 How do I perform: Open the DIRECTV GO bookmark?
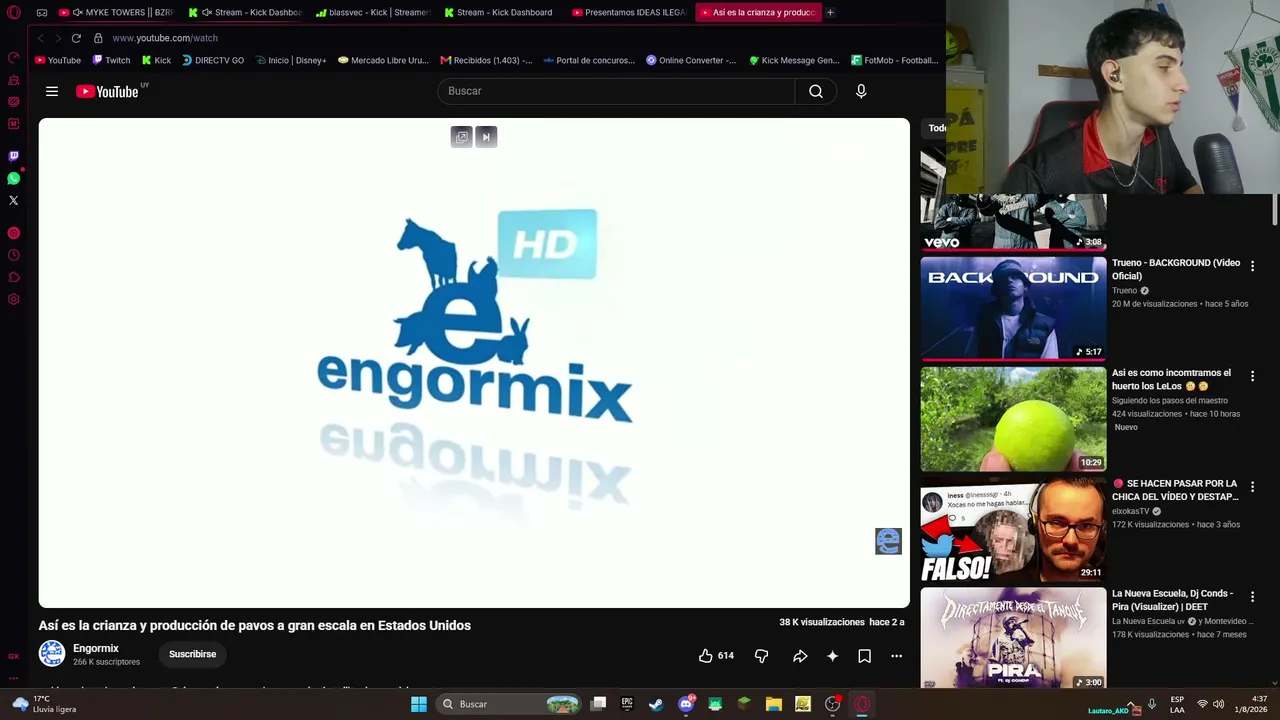coord(213,60)
